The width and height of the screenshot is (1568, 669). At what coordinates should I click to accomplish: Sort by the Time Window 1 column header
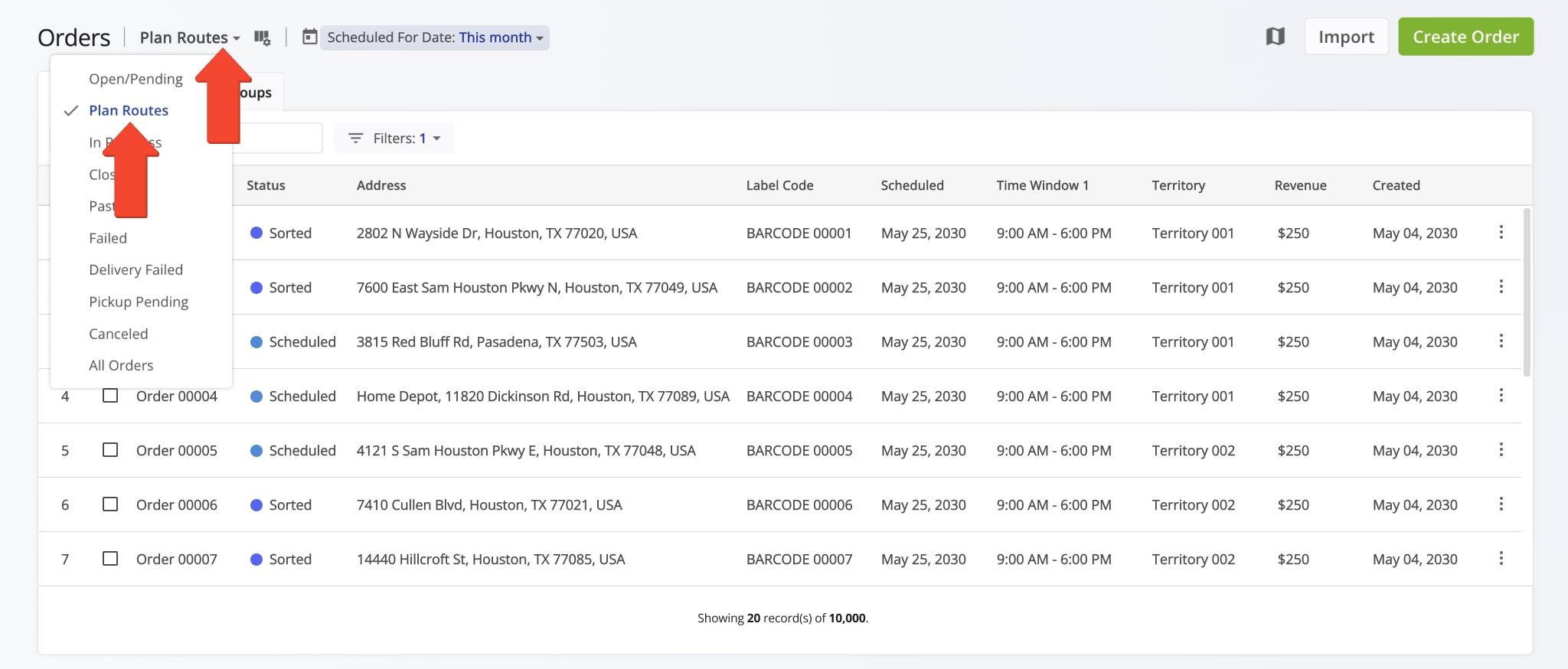(1042, 185)
